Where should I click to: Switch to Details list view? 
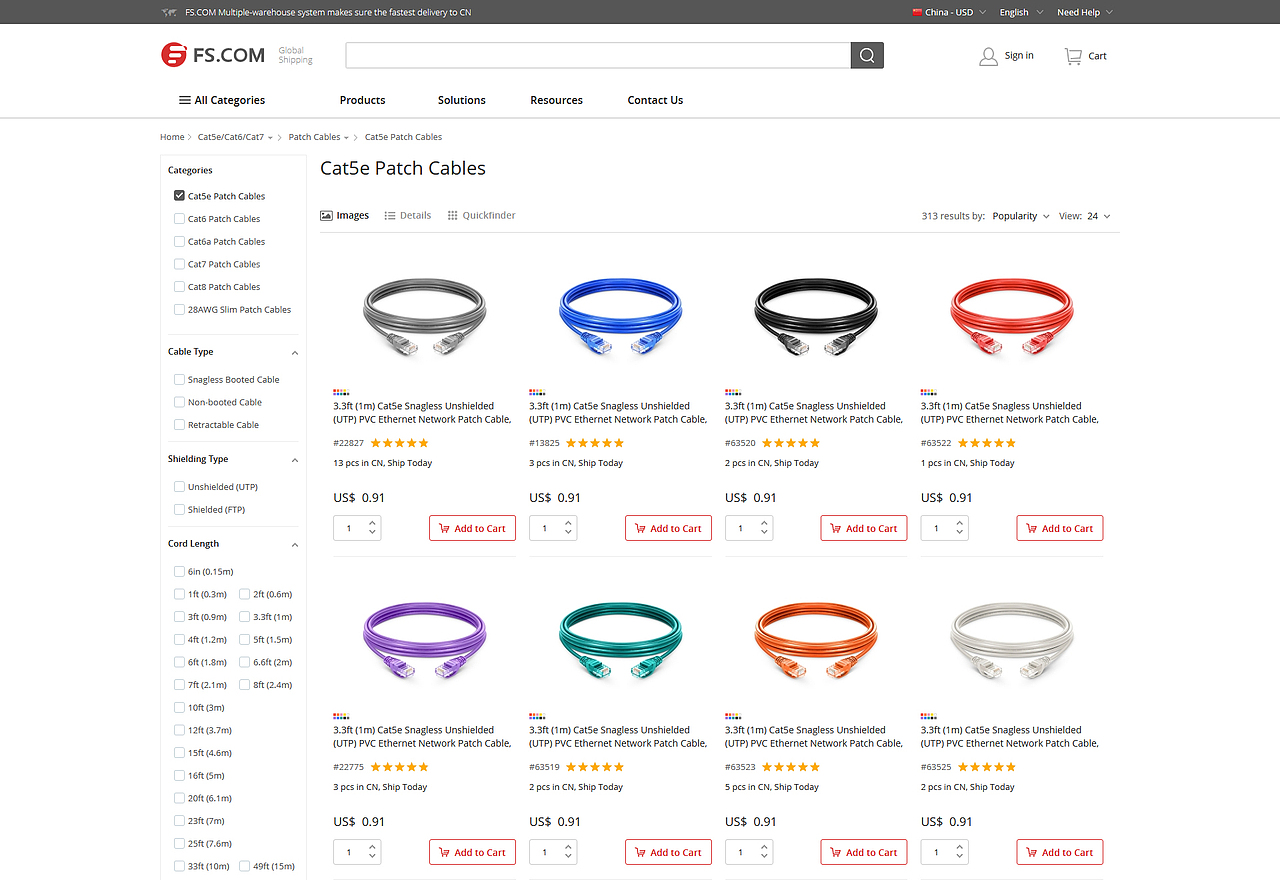pyautogui.click(x=408, y=216)
